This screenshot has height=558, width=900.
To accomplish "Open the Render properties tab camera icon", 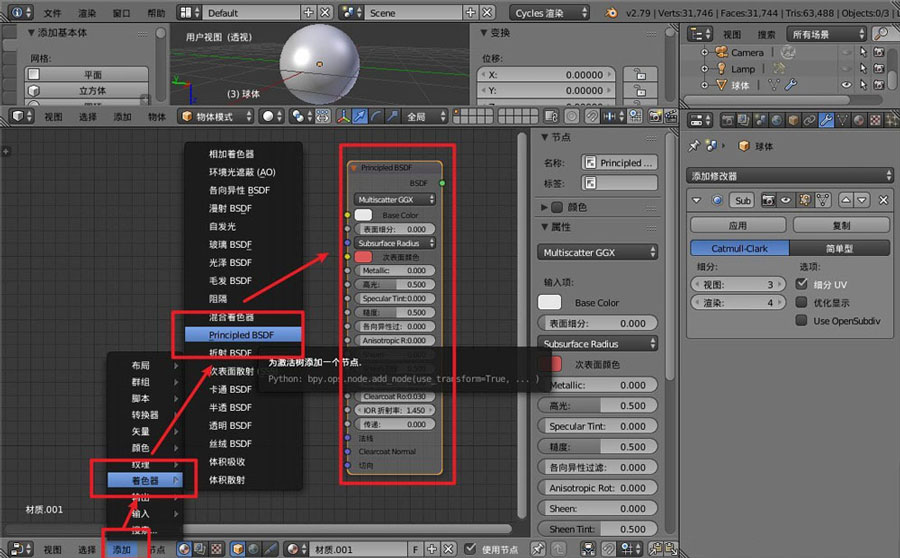I will 728,120.
